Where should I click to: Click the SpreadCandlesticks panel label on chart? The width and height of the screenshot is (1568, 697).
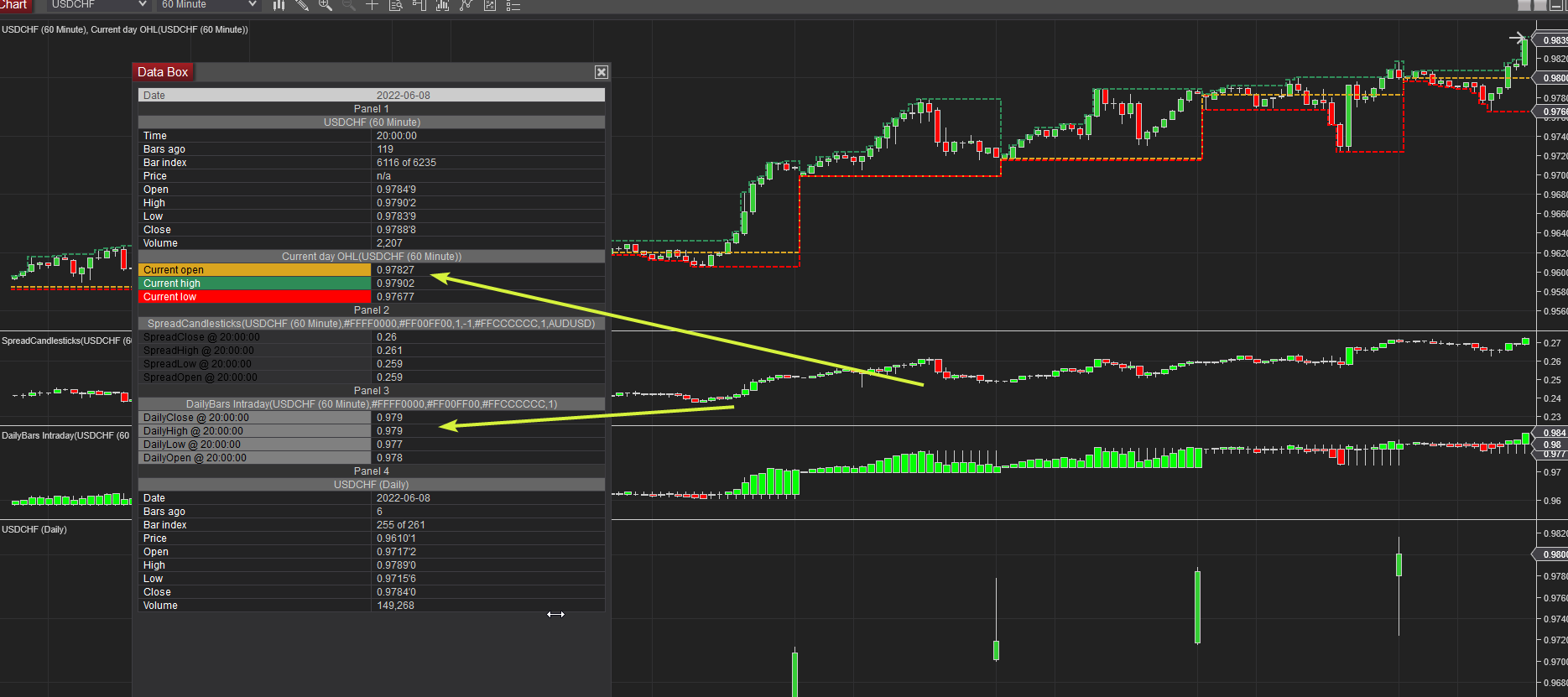66,341
